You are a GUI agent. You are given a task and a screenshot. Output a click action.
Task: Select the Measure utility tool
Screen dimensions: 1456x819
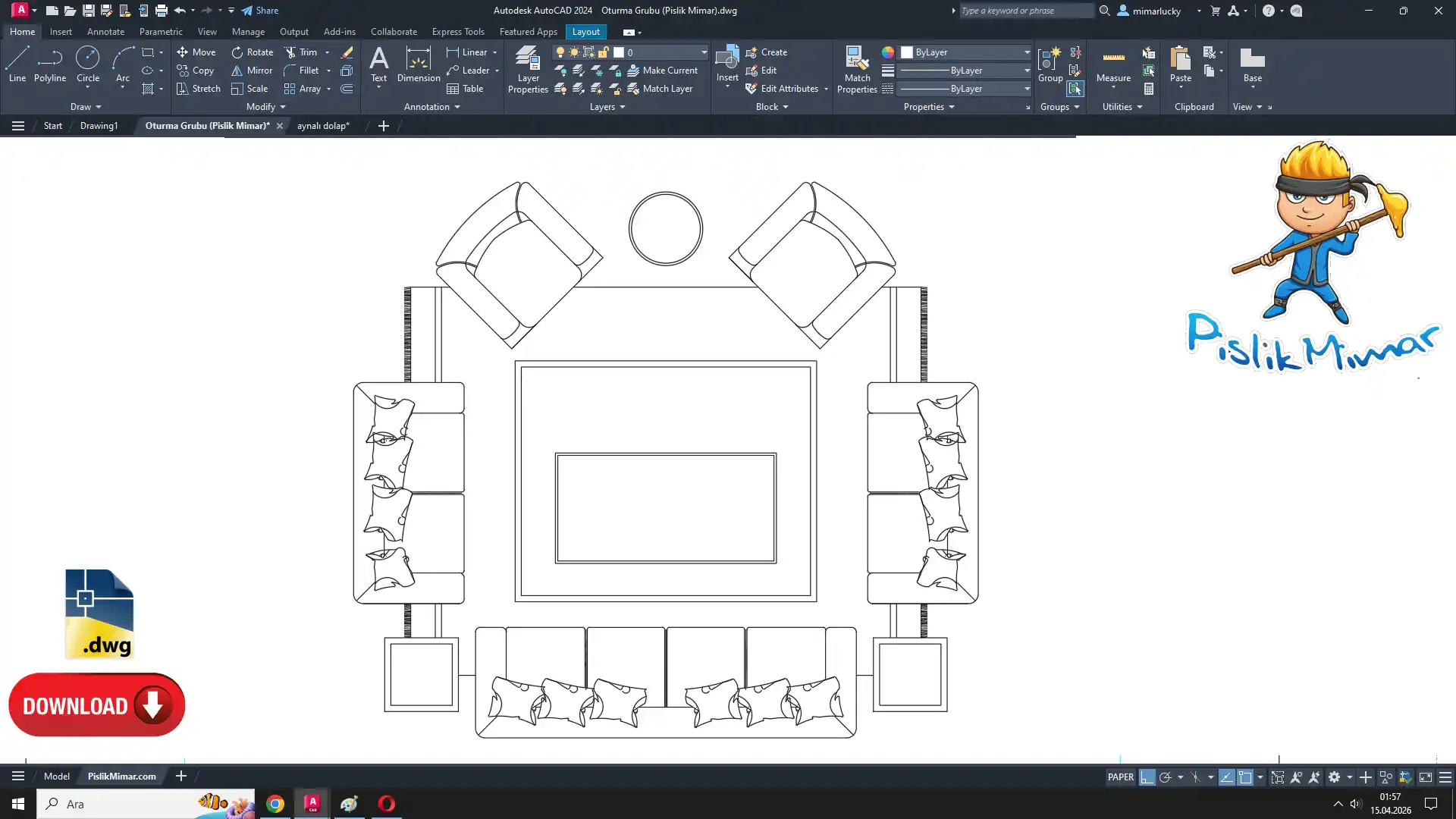point(1113,65)
